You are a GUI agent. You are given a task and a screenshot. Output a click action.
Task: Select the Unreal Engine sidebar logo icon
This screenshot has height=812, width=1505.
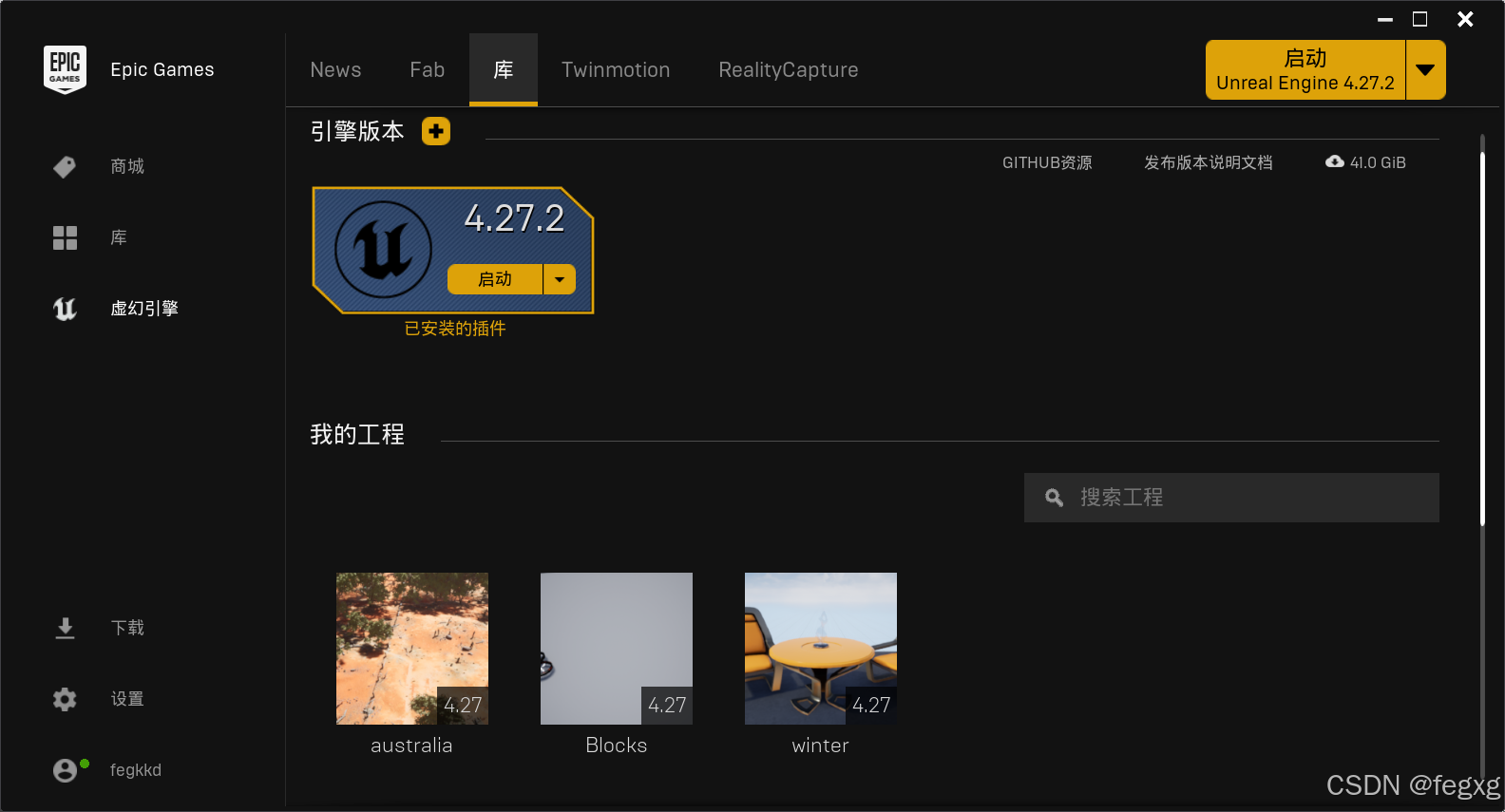pyautogui.click(x=65, y=309)
